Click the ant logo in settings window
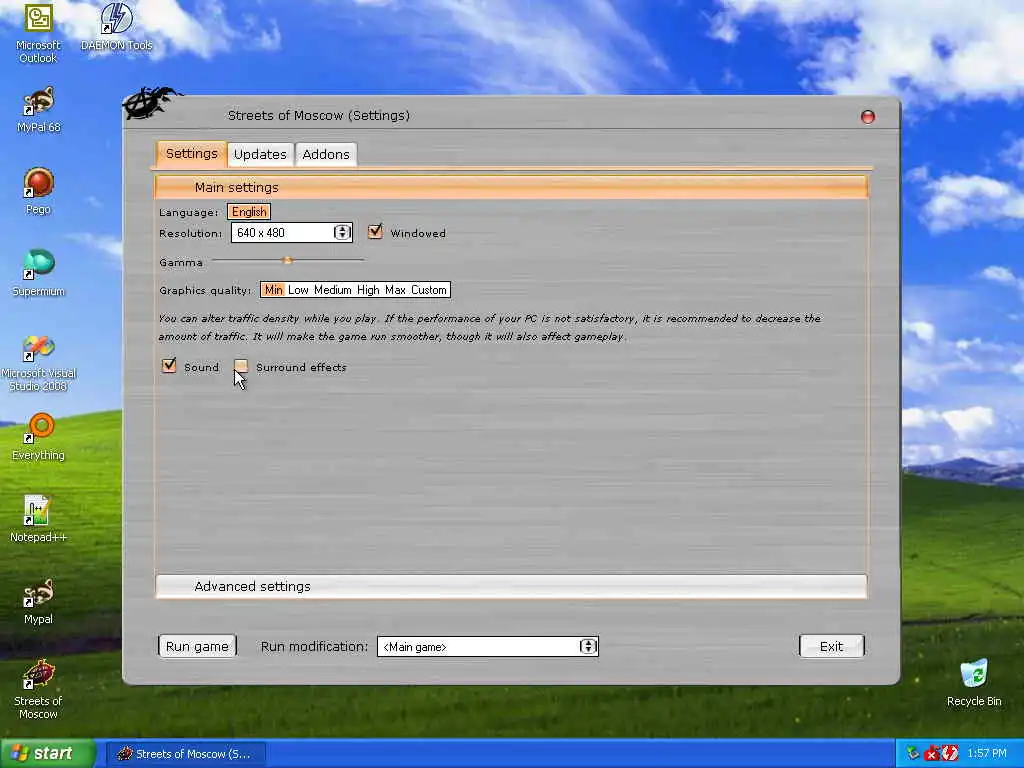1024x768 pixels. coord(151,103)
